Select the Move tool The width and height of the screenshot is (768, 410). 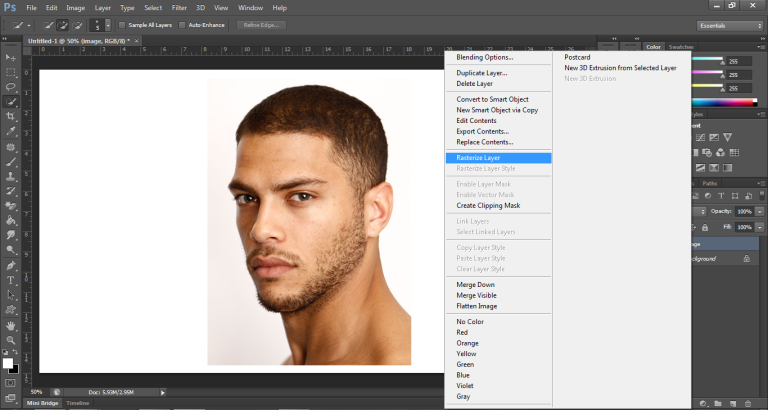tap(11, 58)
